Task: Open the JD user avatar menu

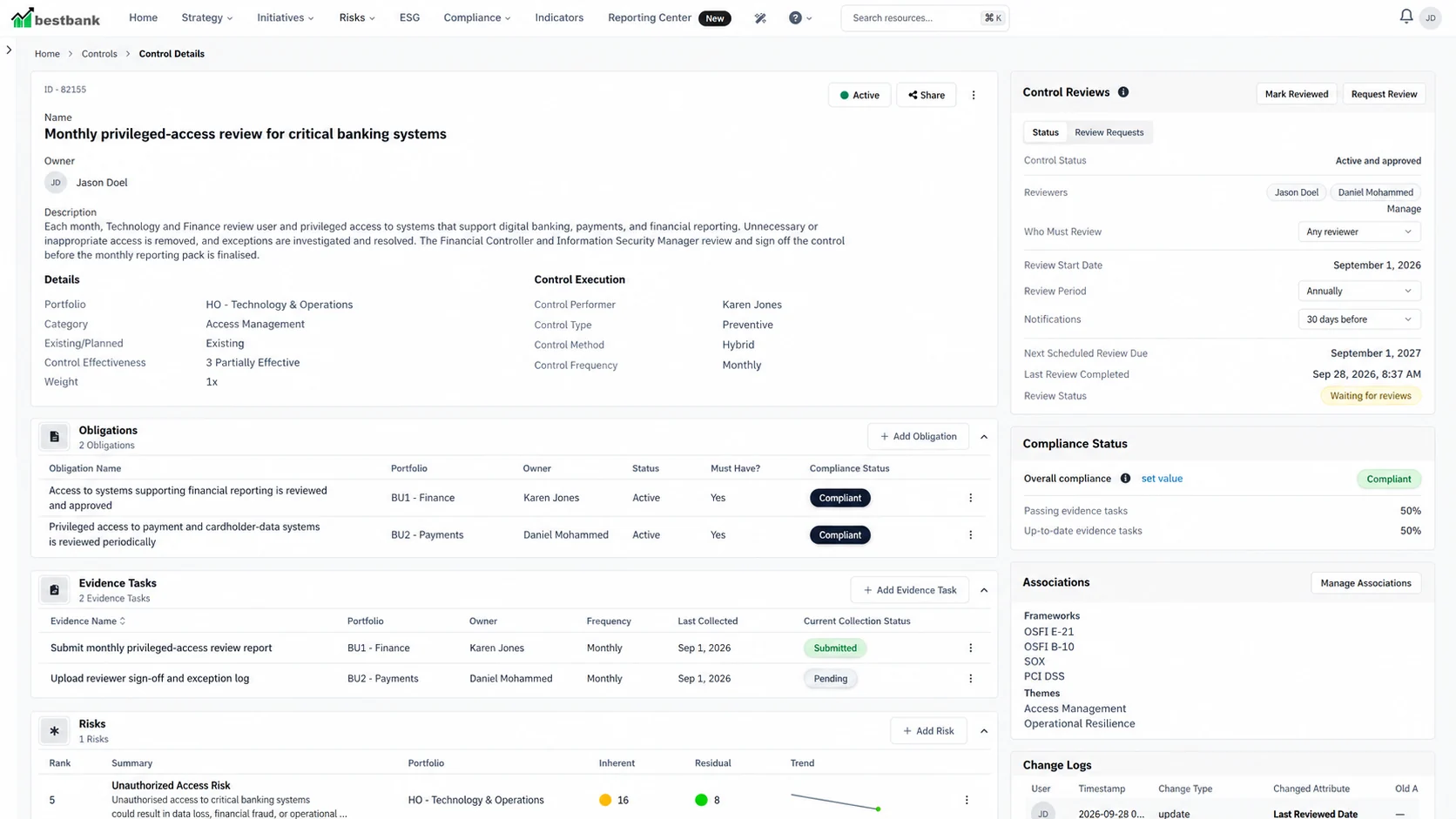Action: (x=1430, y=17)
